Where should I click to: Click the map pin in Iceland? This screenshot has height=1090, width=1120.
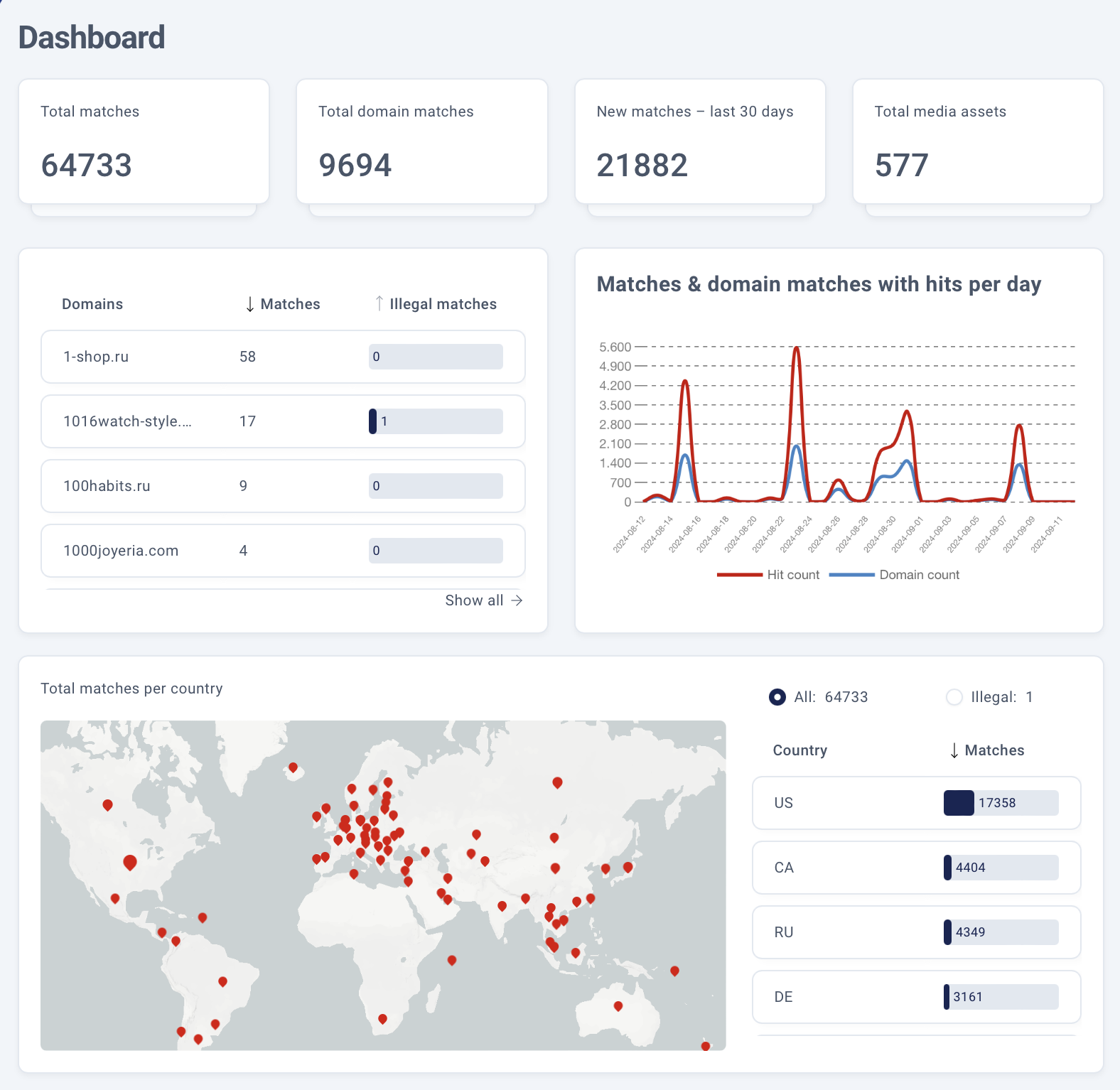293,767
